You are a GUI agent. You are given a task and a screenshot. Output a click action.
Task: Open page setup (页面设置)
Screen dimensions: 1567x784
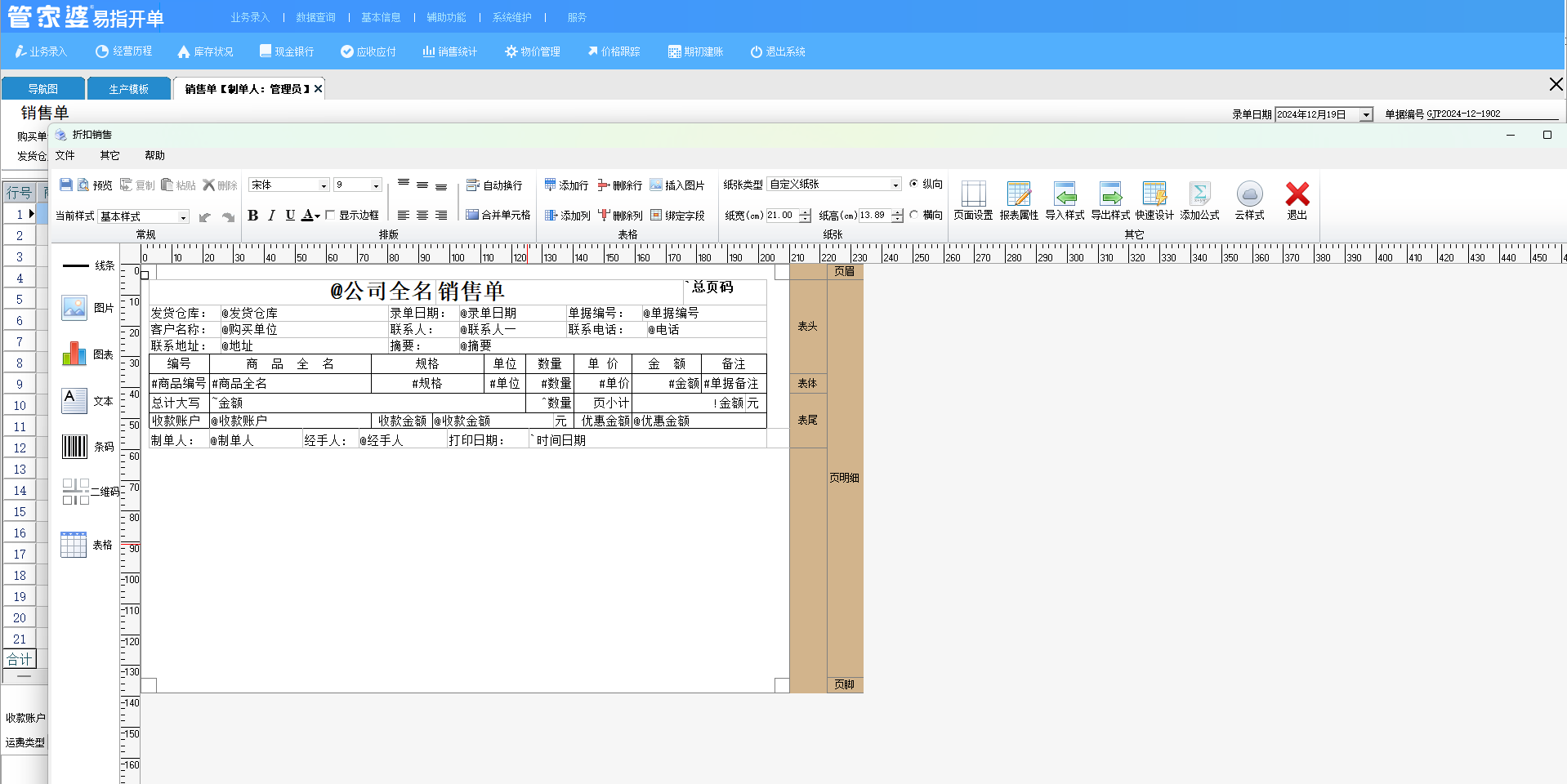pos(973,201)
